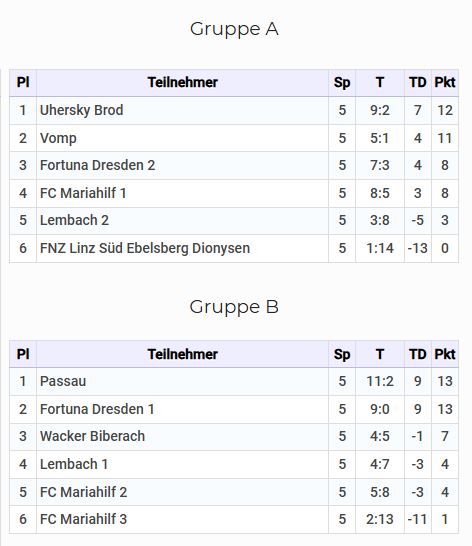
Task: Open Fortuna Dresden 2 entry
Action: (x=98, y=165)
